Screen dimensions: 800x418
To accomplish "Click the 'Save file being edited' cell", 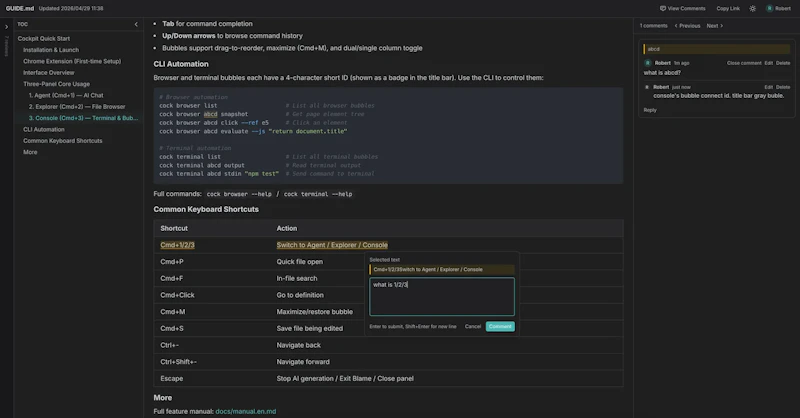I will point(310,329).
